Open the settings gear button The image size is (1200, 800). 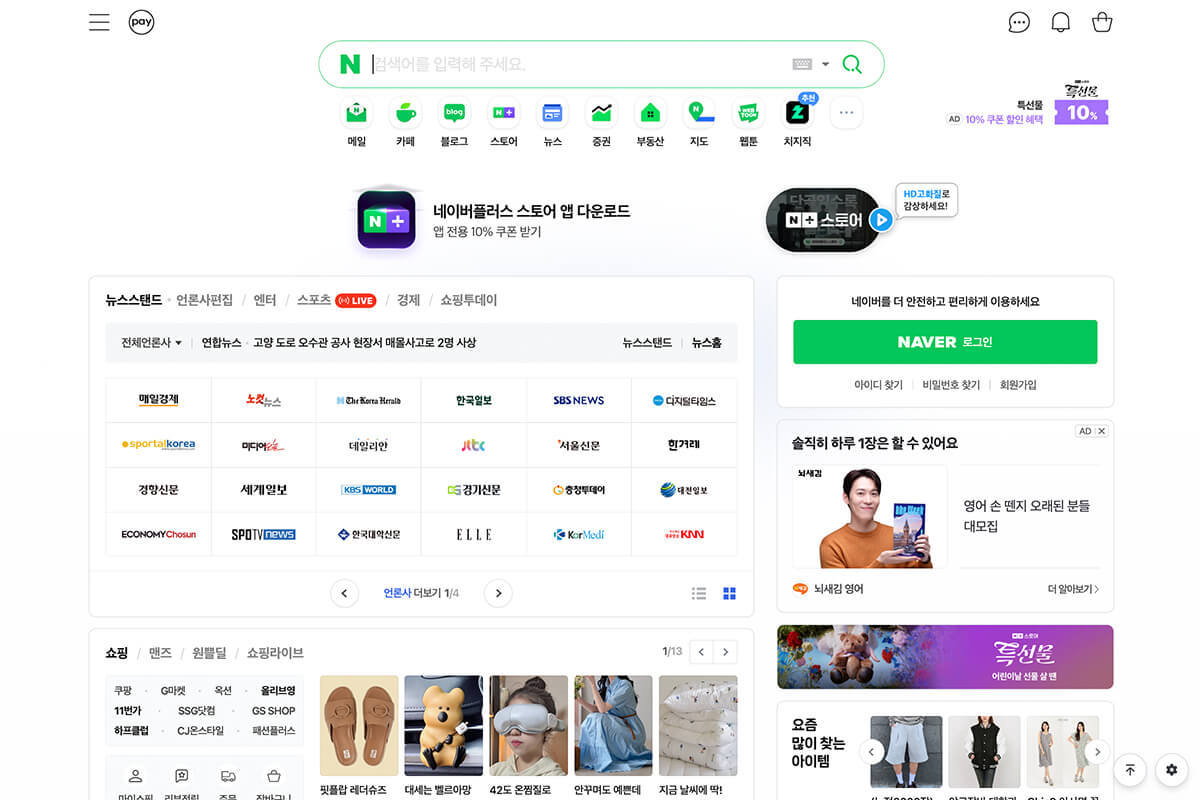point(1172,770)
